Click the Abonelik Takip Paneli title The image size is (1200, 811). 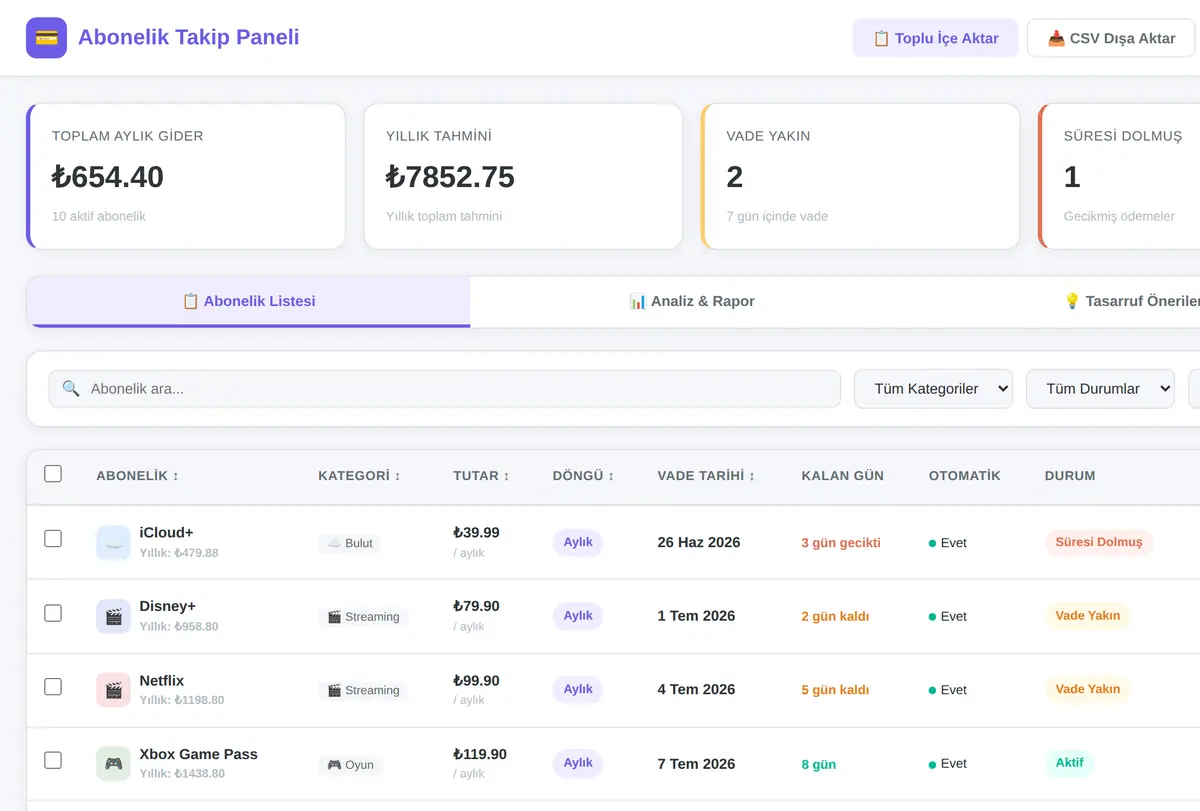click(x=189, y=37)
